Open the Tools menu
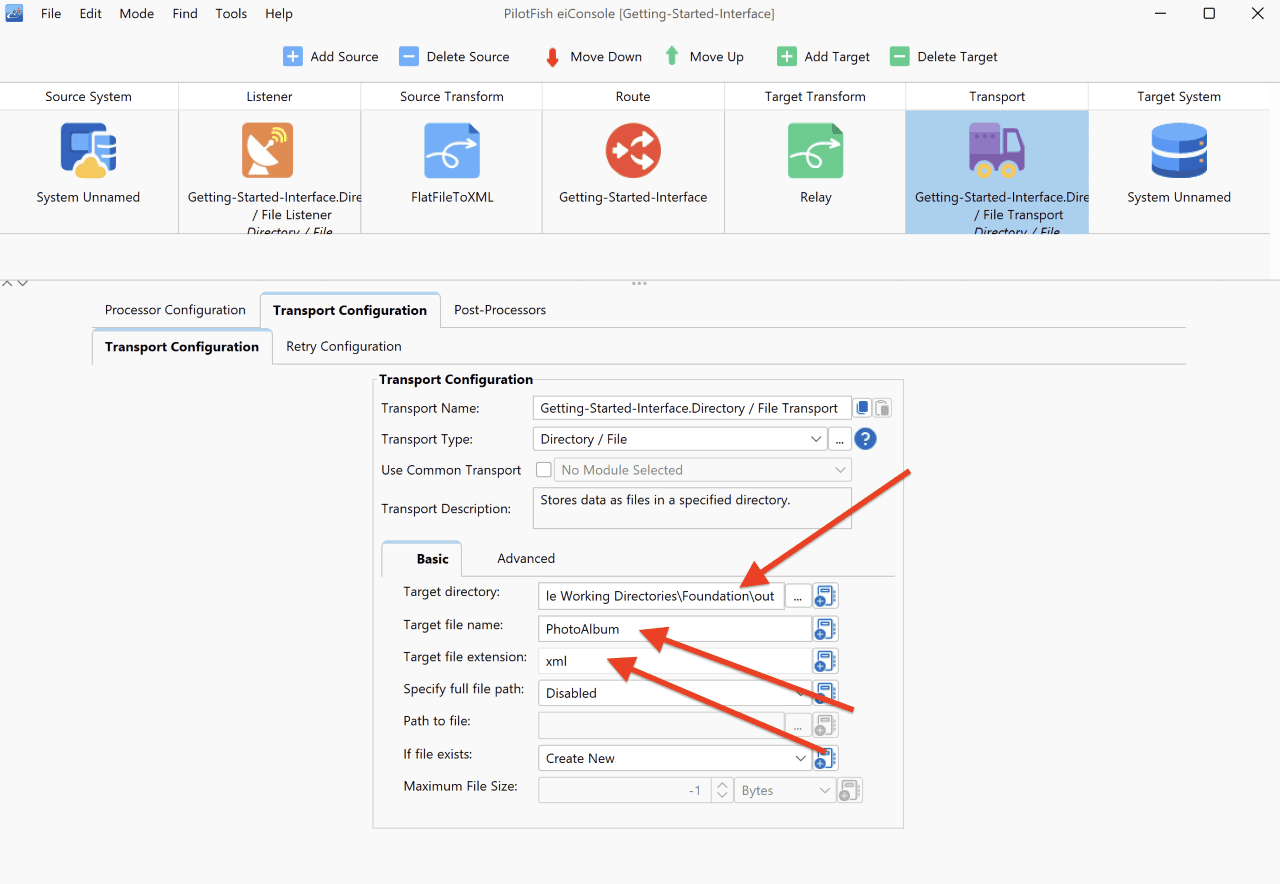1280x884 pixels. [231, 14]
